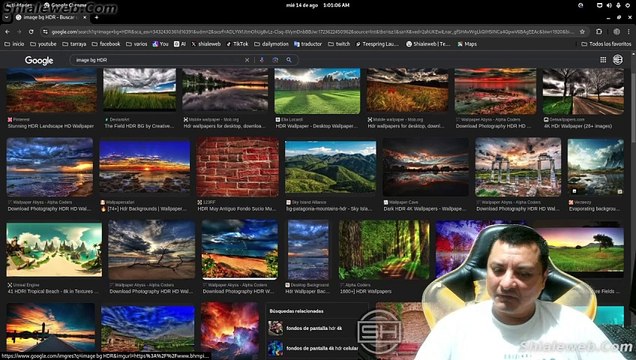Open the 'Shialeweb | Te...' bookmark
The width and height of the screenshot is (636, 360).
(x=428, y=44)
